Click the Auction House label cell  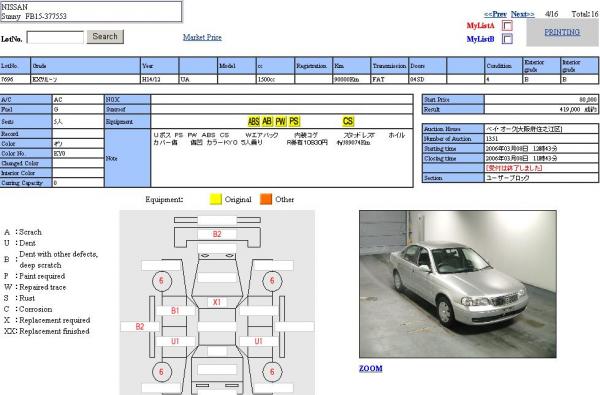453,129
